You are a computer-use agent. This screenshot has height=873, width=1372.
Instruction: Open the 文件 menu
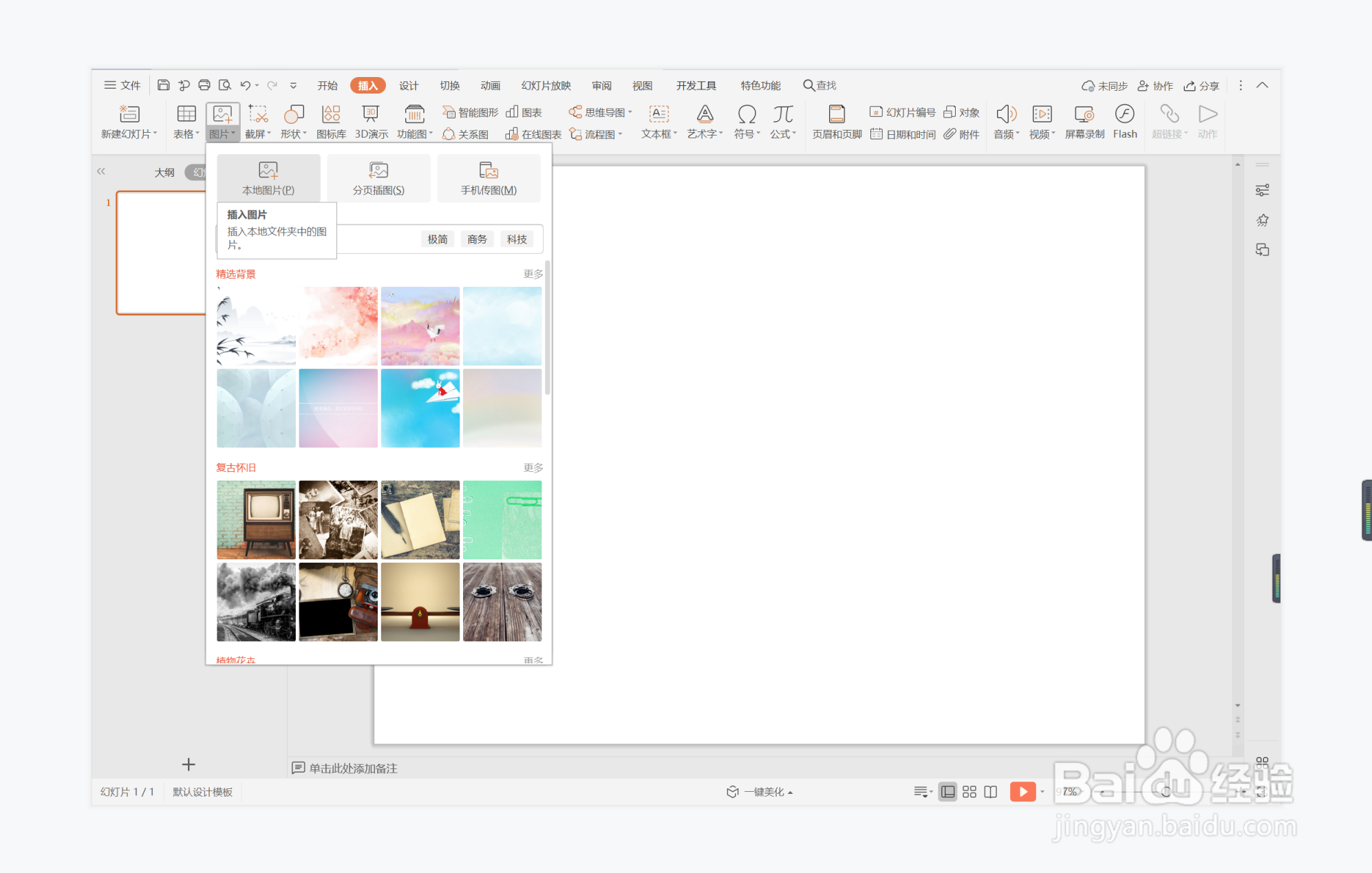122,85
